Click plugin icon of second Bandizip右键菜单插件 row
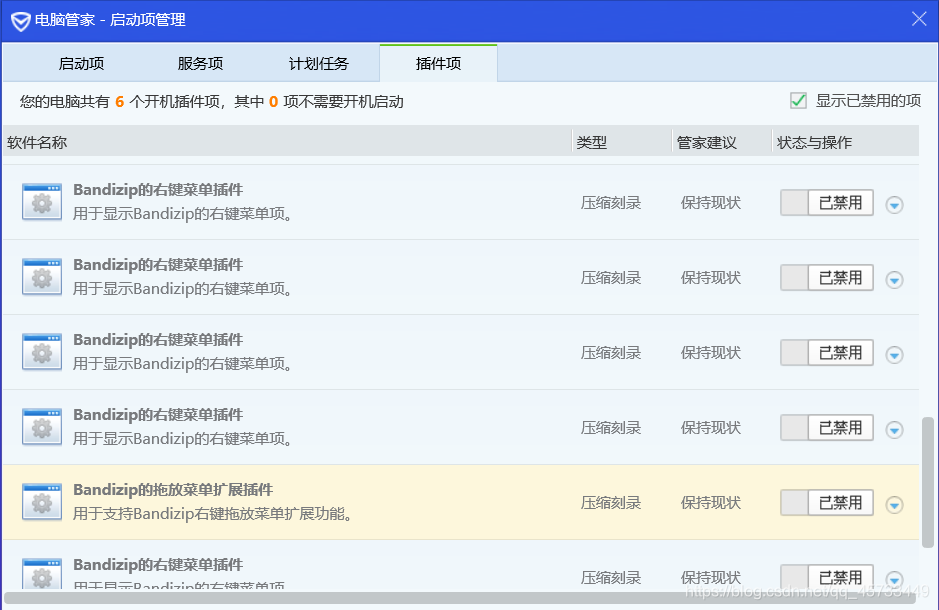 (x=42, y=277)
